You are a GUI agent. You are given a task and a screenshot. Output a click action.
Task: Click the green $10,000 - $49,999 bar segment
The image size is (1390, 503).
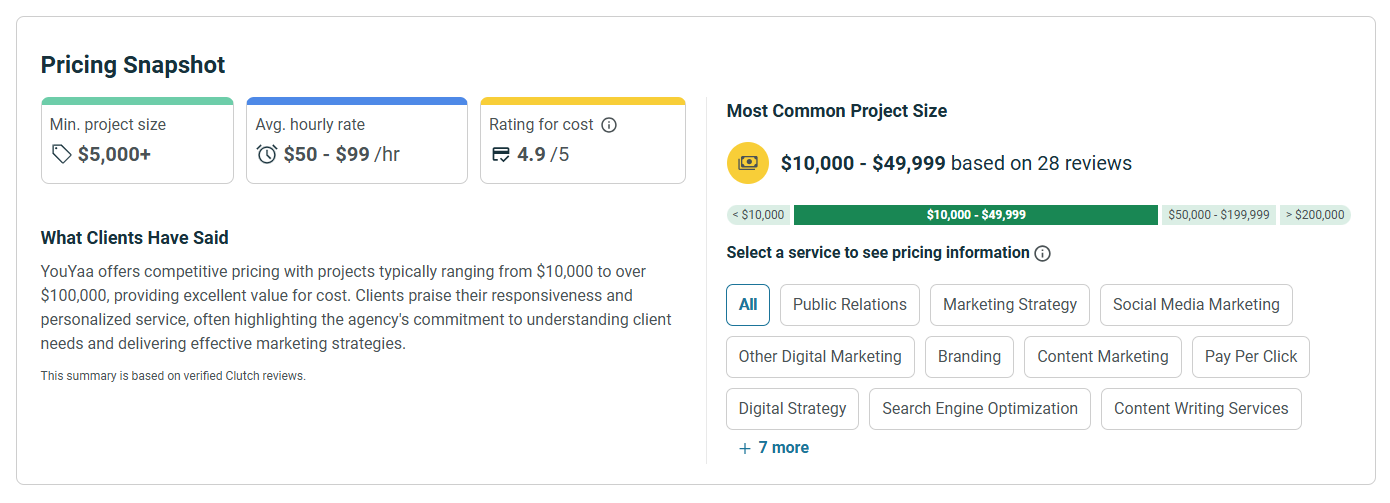976,215
